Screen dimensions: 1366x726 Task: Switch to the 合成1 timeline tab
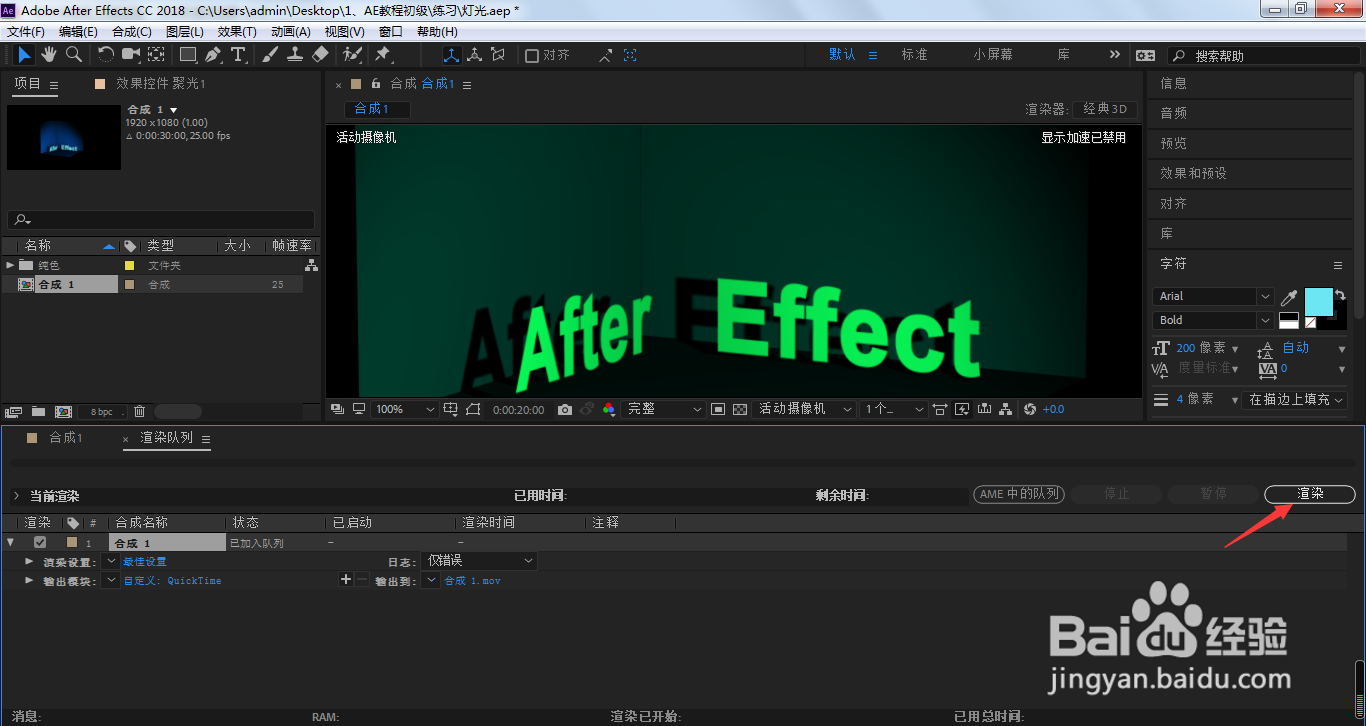coord(67,438)
